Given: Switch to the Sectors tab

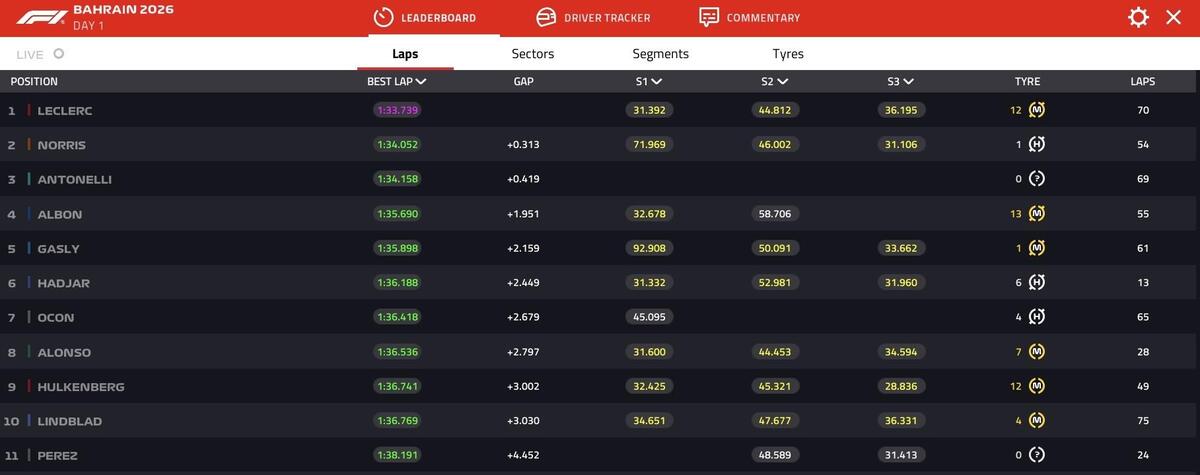Looking at the screenshot, I should pyautogui.click(x=532, y=54).
